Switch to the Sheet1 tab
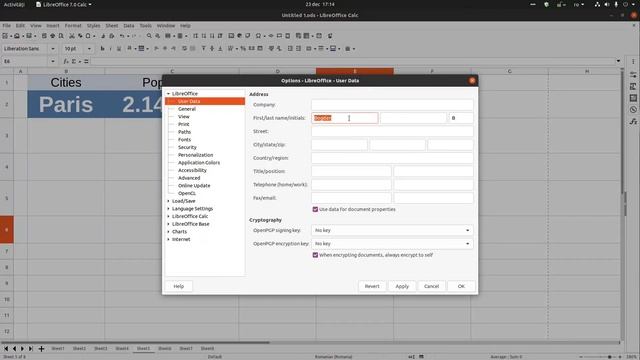The height and width of the screenshot is (360, 640). coord(58,349)
